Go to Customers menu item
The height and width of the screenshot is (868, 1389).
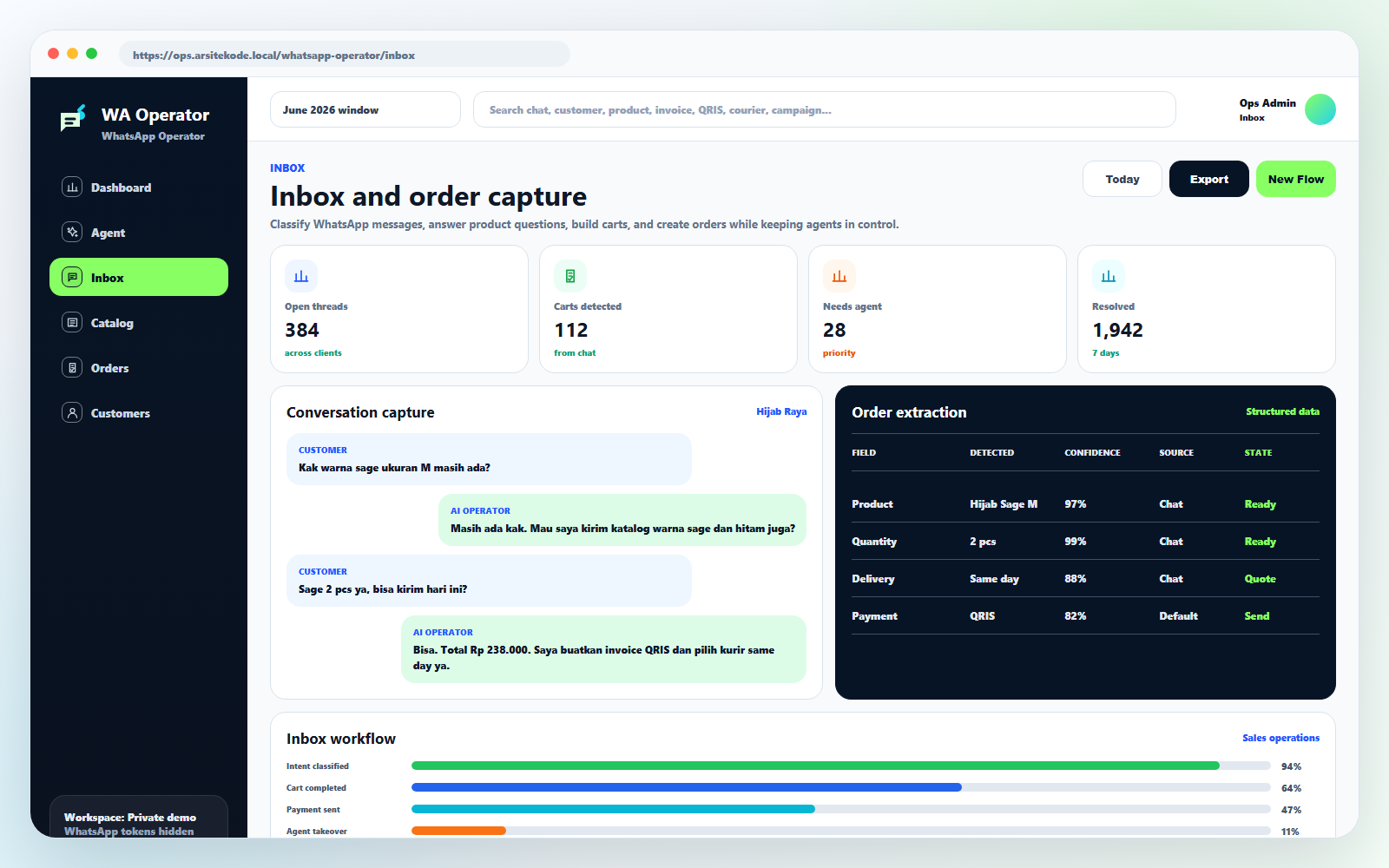[139, 412]
